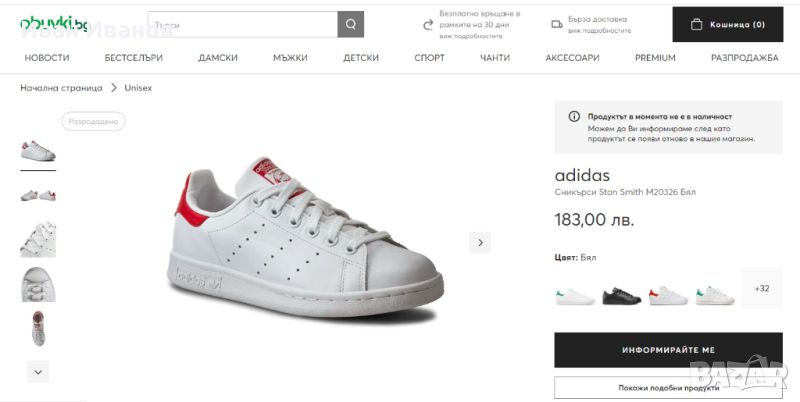The width and height of the screenshot is (800, 402).
Task: Select the second product thumbnail with the shoe pair
Action: 38,194
